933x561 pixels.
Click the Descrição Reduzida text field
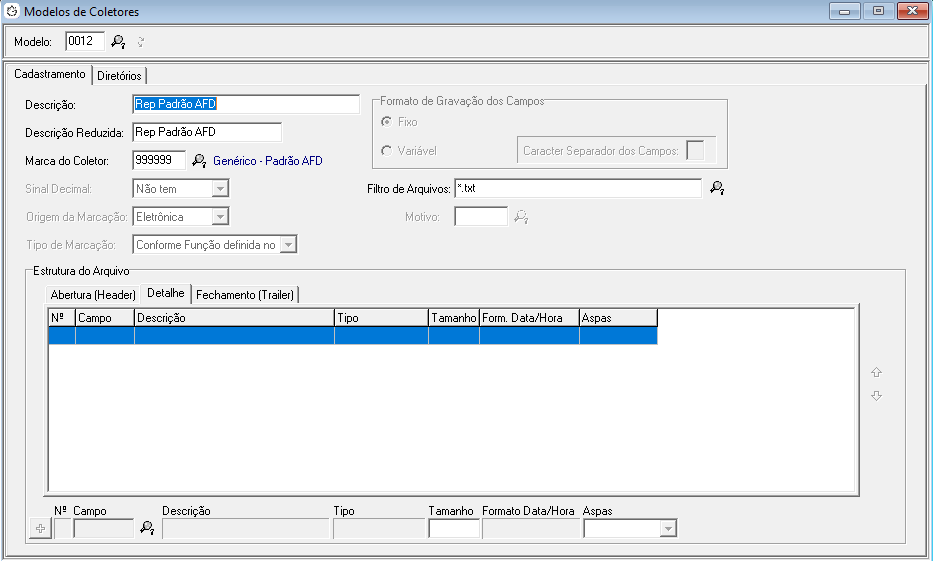click(206, 132)
